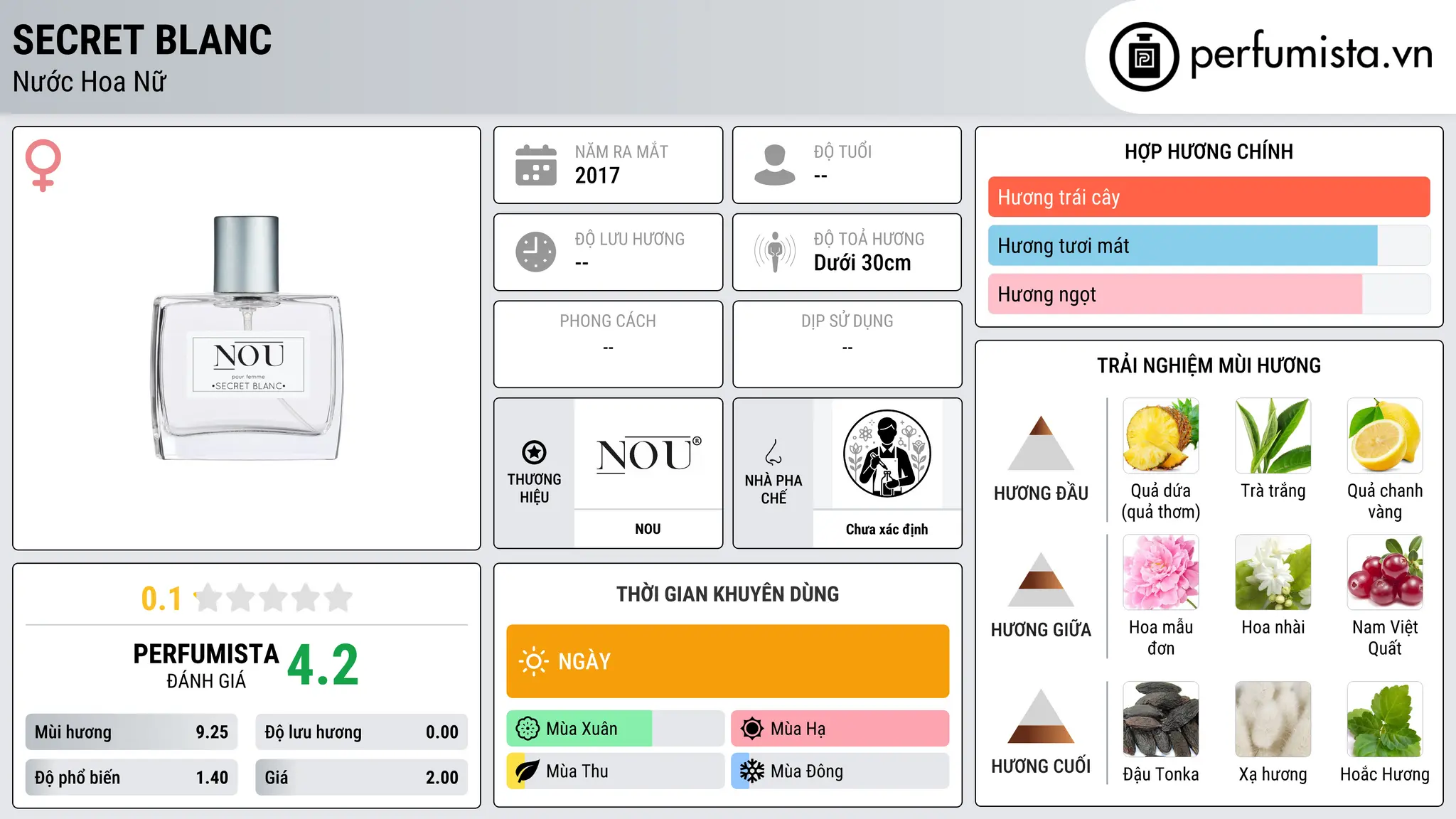Click the sun icon for Mùa Hạ
The height and width of the screenshot is (819, 1456).
[x=751, y=729]
